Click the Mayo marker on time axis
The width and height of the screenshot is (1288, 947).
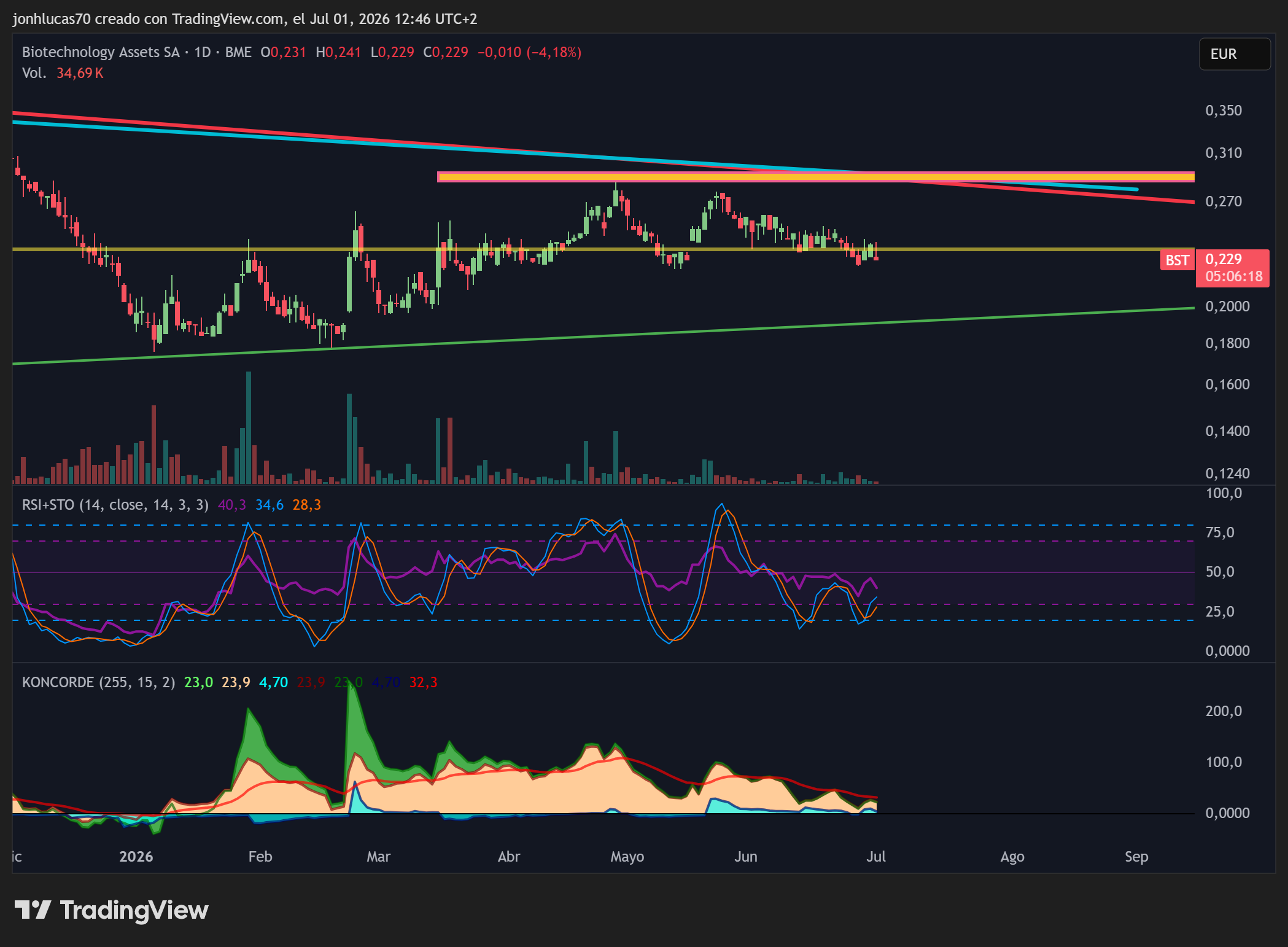(627, 857)
